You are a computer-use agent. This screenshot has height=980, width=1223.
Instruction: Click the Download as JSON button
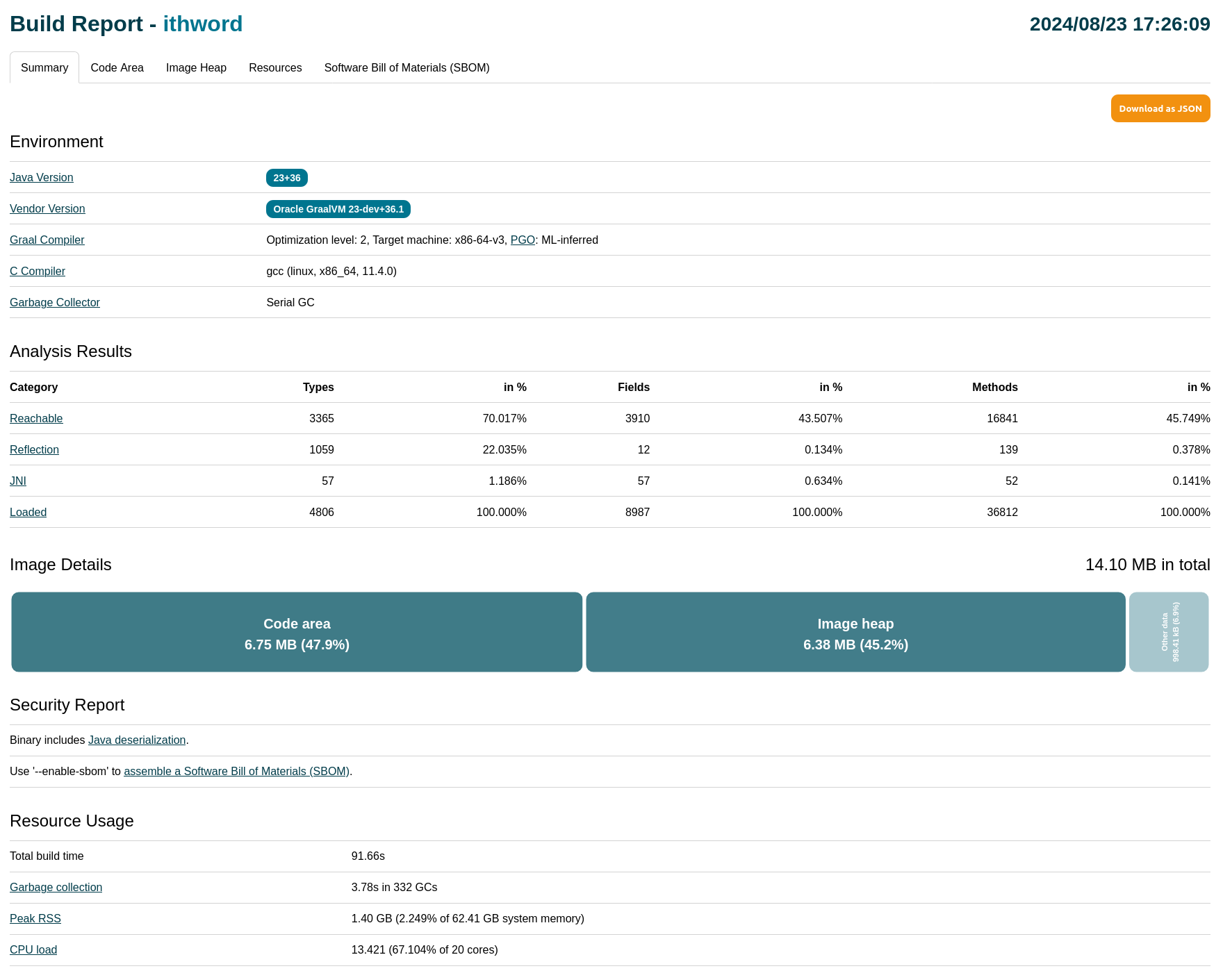[x=1160, y=108]
